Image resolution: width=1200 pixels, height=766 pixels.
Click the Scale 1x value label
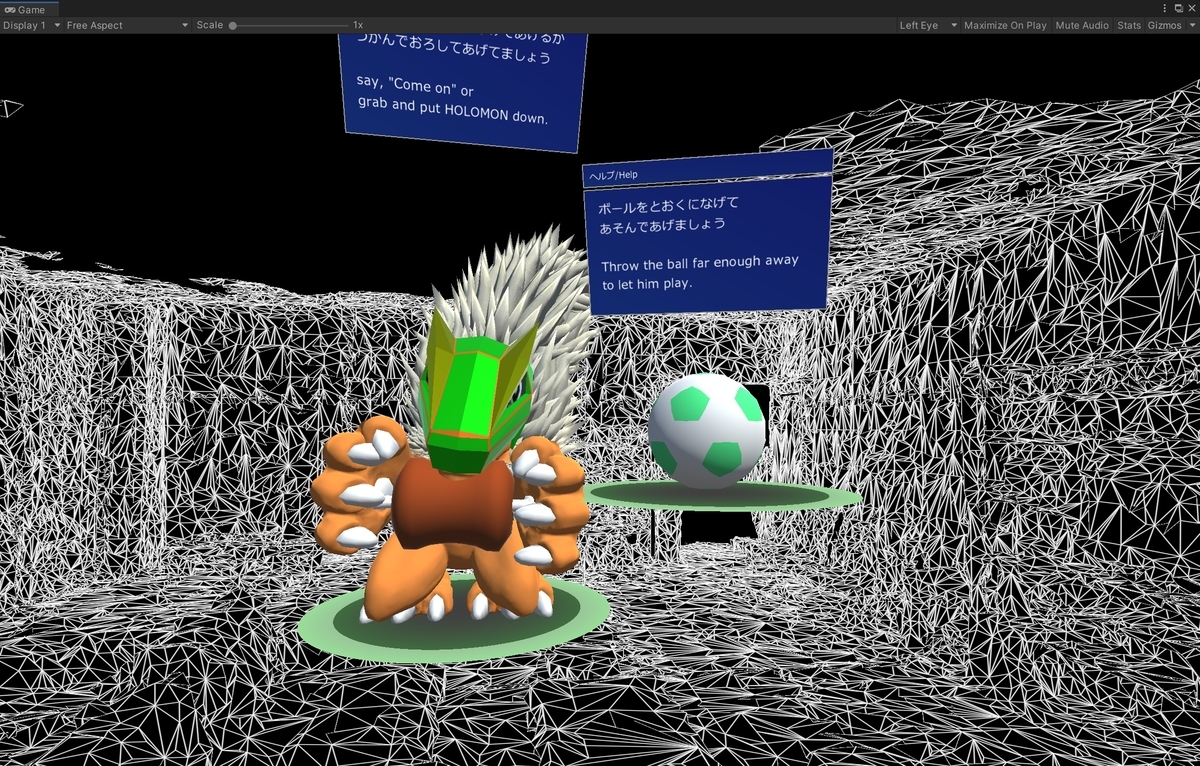point(358,25)
